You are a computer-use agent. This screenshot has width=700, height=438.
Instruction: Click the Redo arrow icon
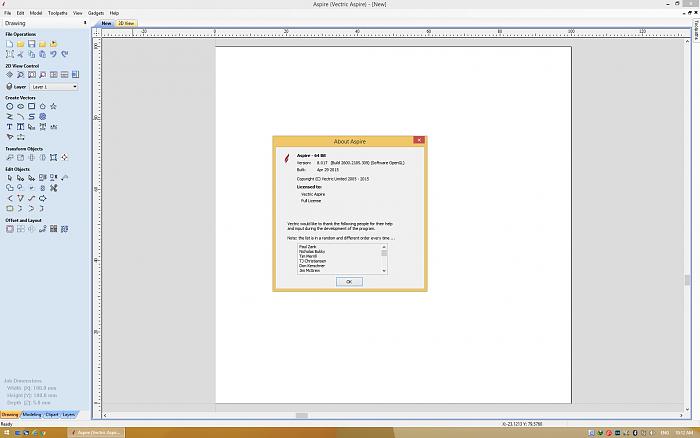64,54
